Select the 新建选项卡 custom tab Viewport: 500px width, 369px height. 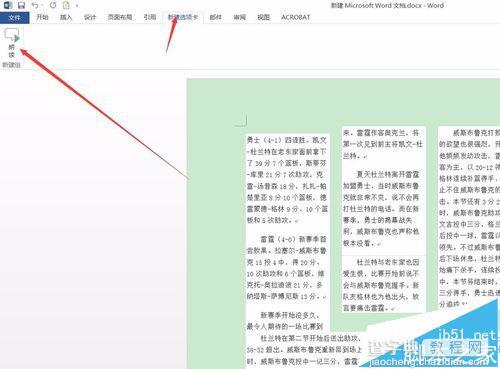point(183,17)
